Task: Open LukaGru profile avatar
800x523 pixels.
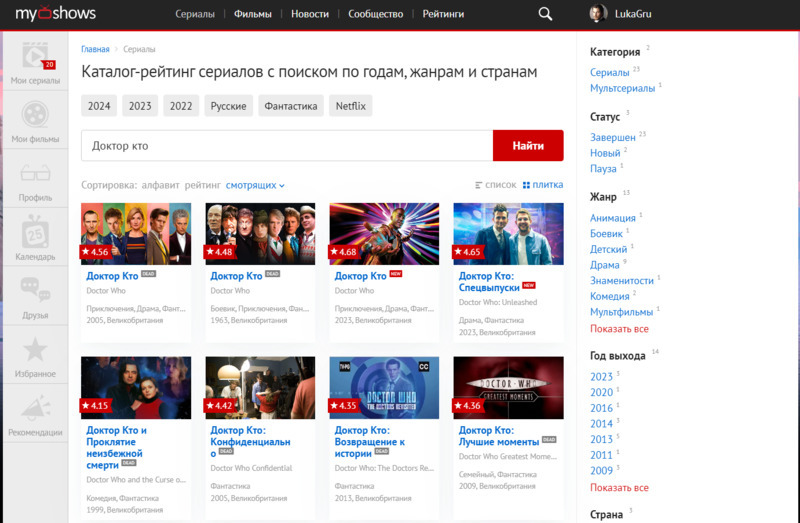Action: tap(598, 14)
